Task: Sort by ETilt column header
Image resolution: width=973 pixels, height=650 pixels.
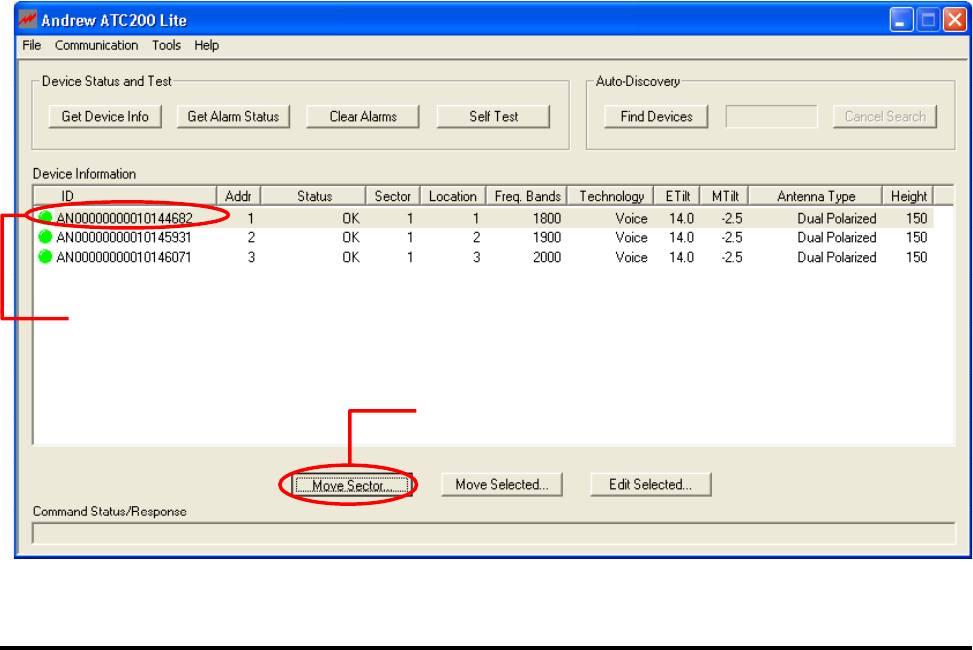Action: tap(677, 196)
